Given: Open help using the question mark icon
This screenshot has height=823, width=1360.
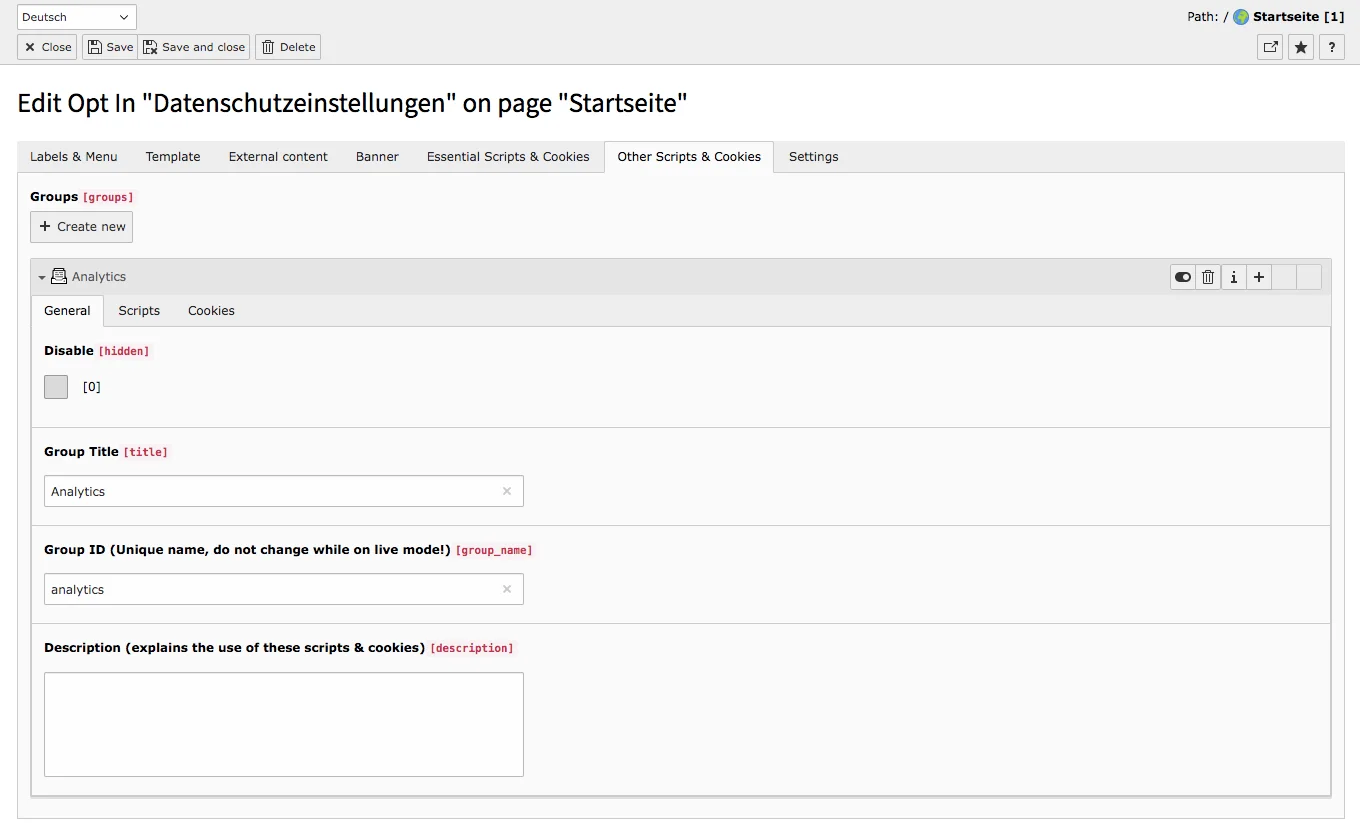Looking at the screenshot, I should tap(1331, 47).
